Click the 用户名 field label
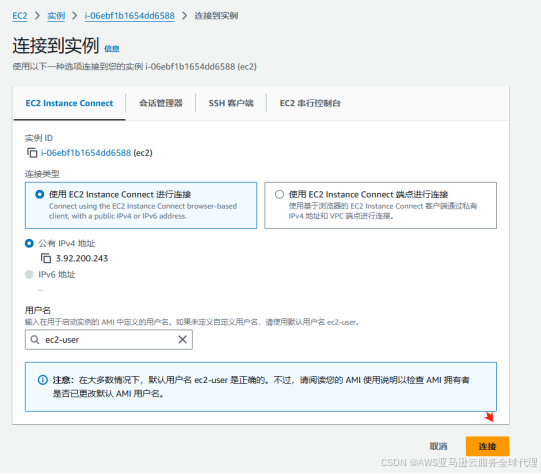 tap(38, 310)
